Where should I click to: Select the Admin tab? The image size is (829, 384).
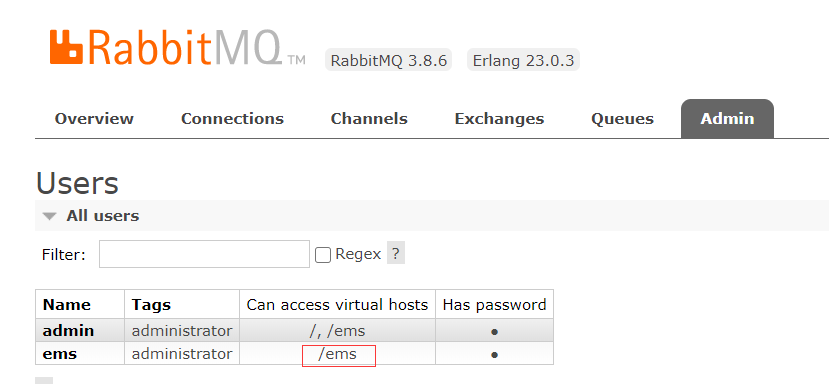[x=727, y=119]
